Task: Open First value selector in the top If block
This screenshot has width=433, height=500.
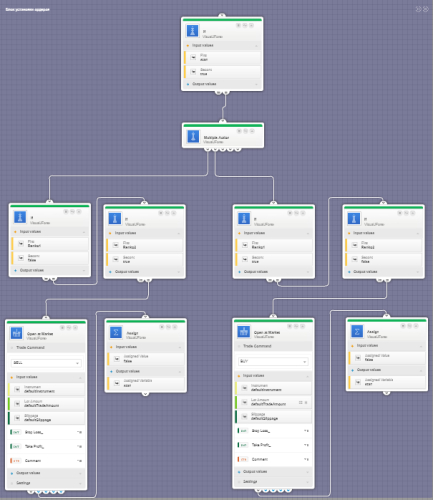Action: [193, 57]
